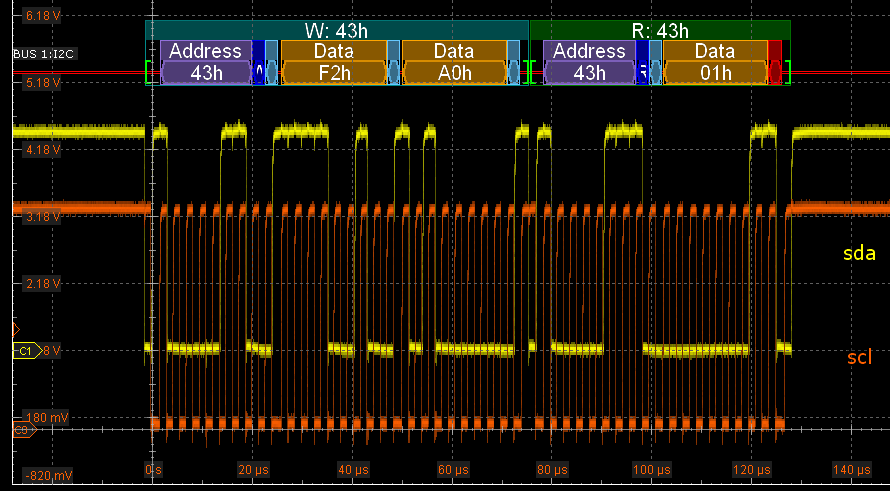890x491 pixels.
Task: Click the 0 s time axis marker
Action: click(153, 469)
